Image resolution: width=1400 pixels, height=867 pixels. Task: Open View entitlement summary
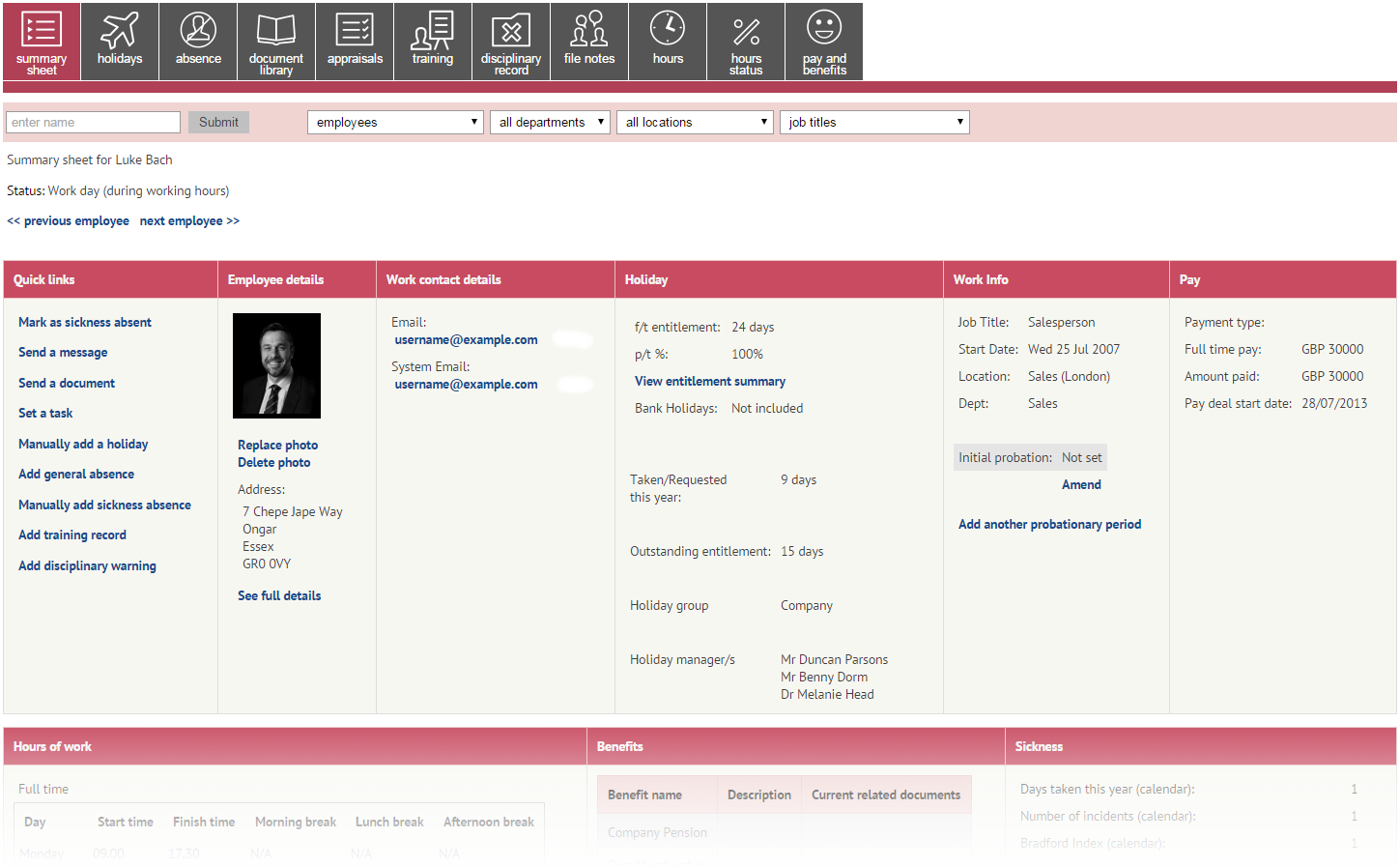[709, 381]
